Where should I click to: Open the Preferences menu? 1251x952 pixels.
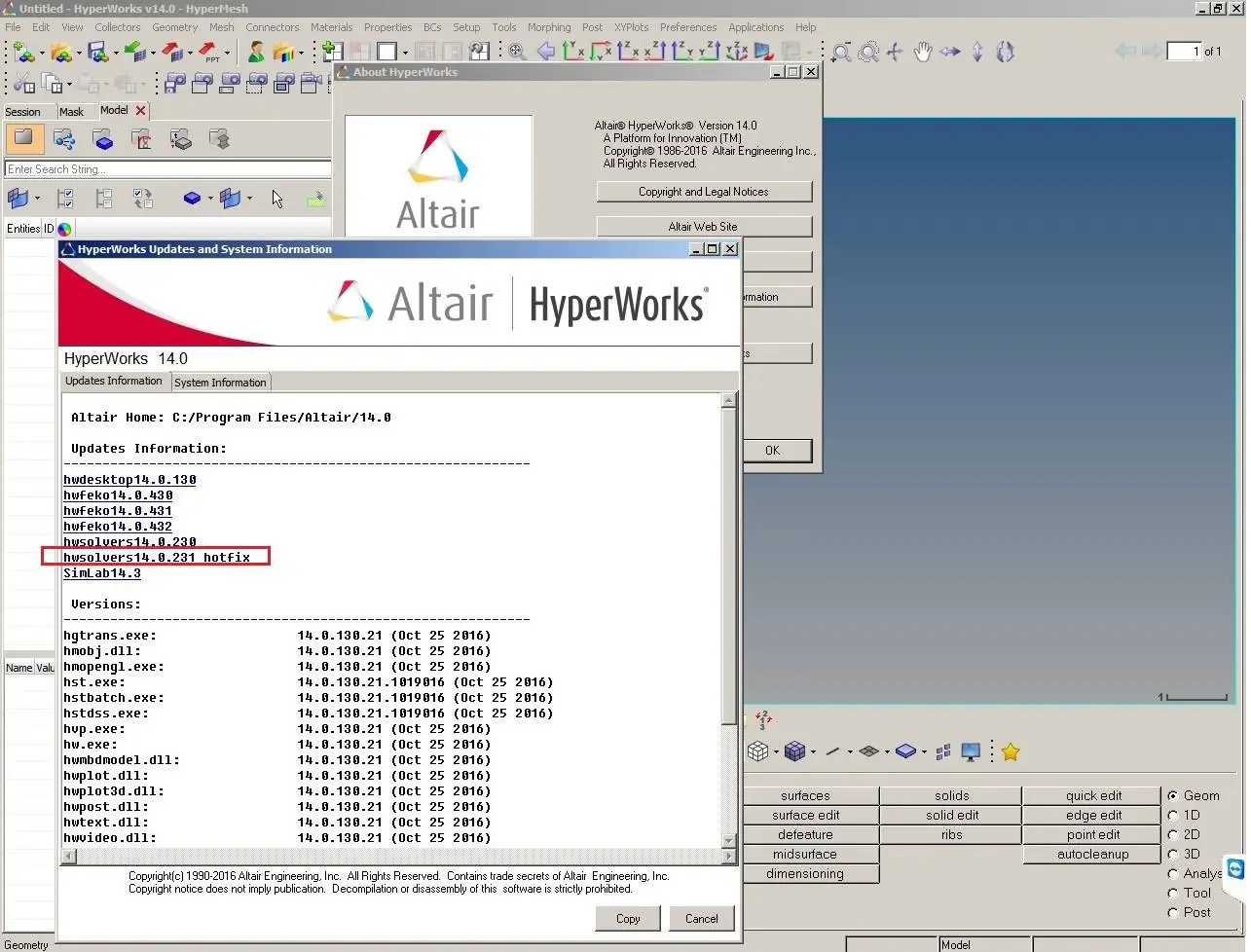click(x=687, y=27)
